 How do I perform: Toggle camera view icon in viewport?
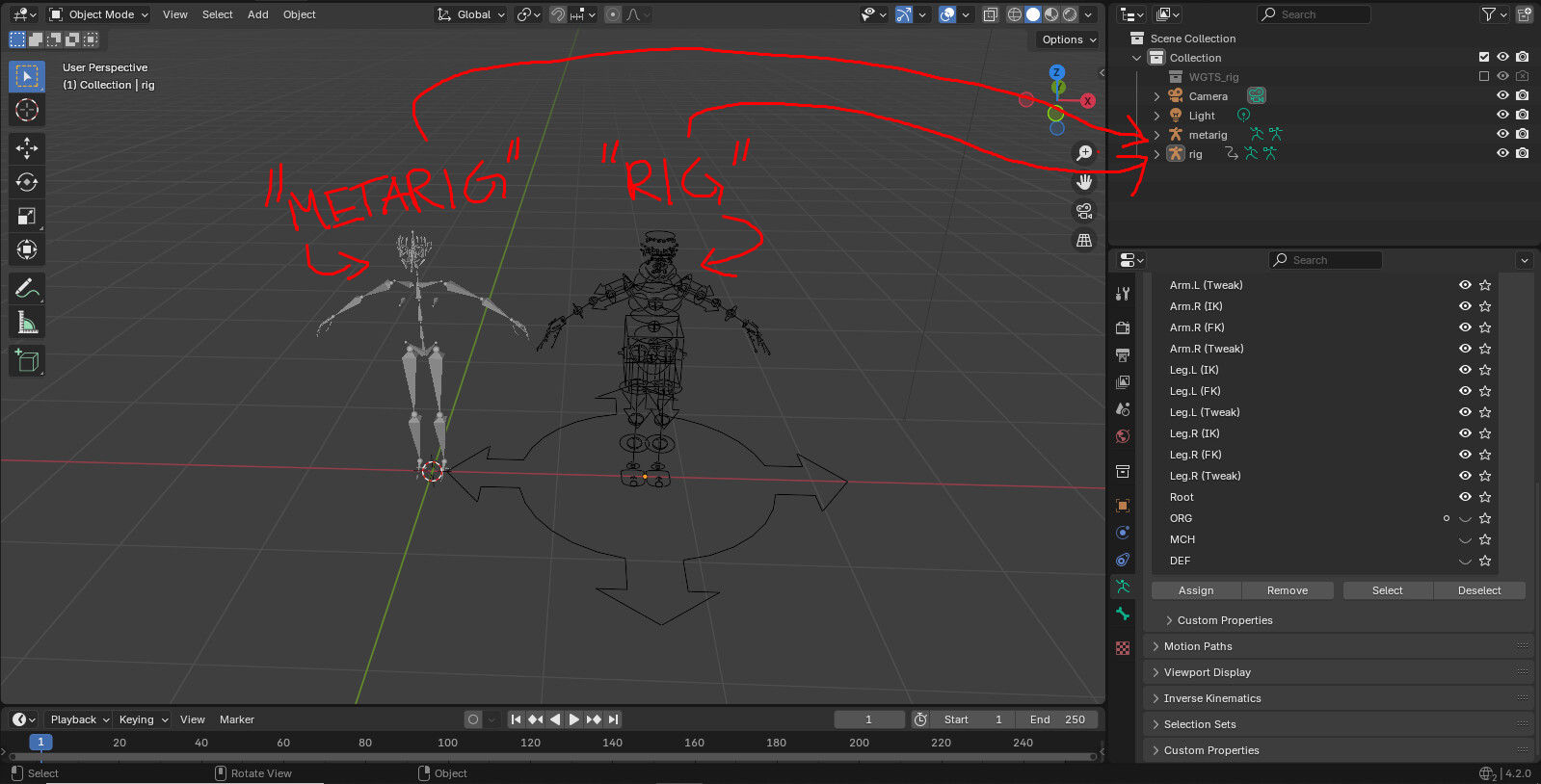pos(1084,211)
